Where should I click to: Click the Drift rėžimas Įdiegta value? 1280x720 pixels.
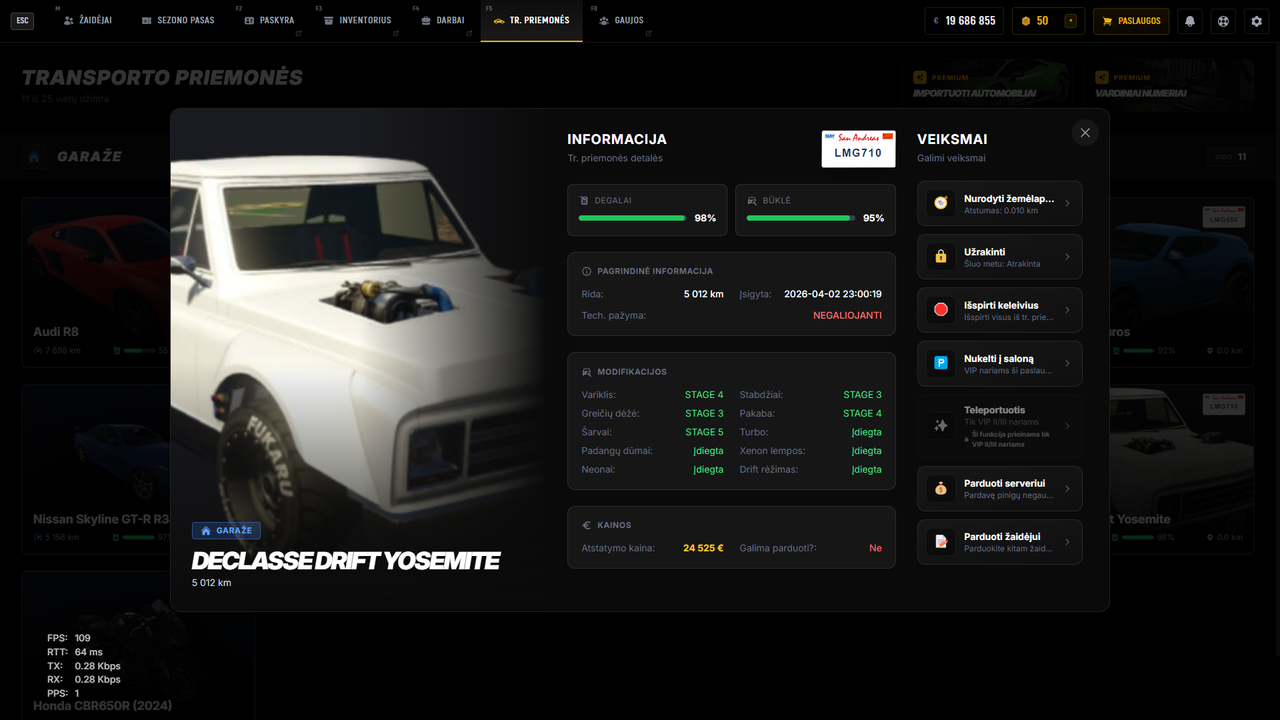coord(866,470)
